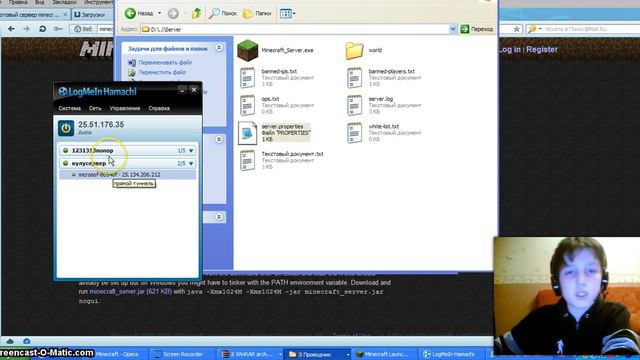Viewport: 640px width, 360px height.
Task: Open the minecraft_server.jar download link
Action: (x=131, y=291)
